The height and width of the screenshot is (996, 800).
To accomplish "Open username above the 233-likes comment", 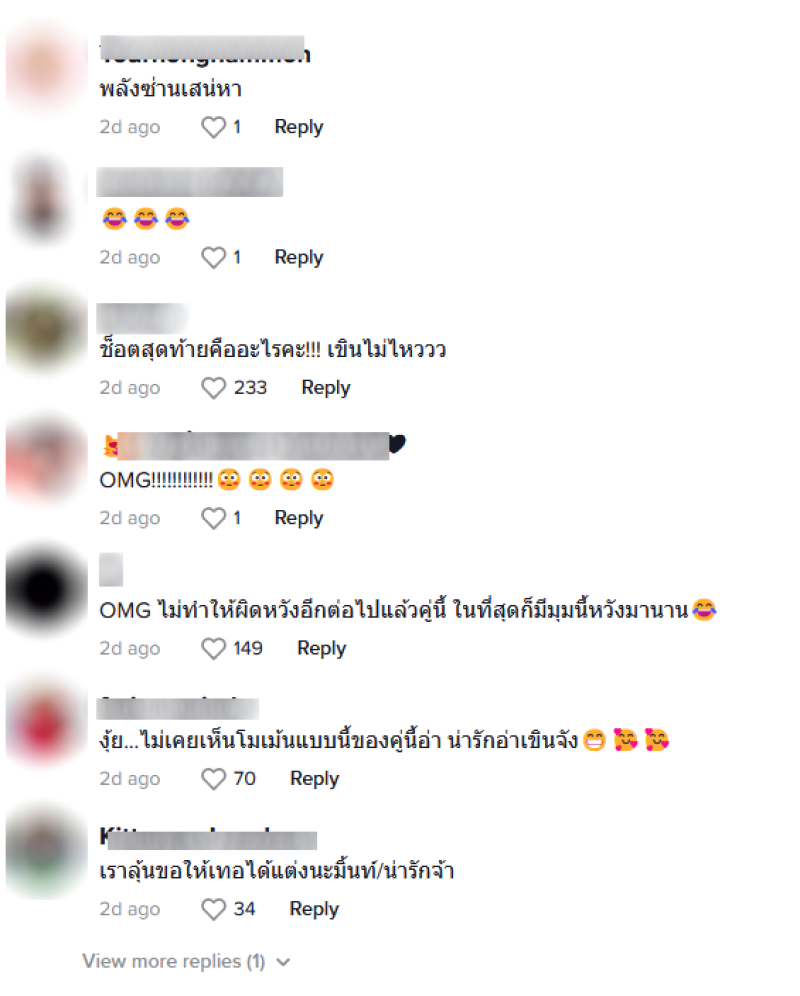I will click(x=142, y=318).
